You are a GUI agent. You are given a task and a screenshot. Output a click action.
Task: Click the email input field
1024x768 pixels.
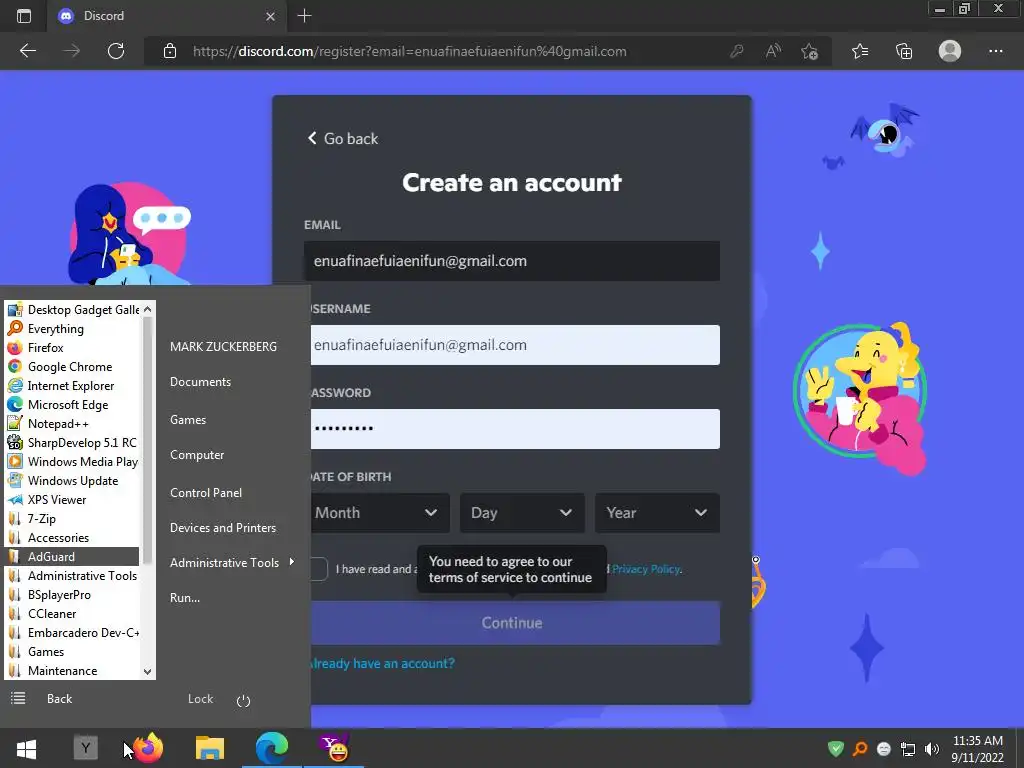point(512,261)
